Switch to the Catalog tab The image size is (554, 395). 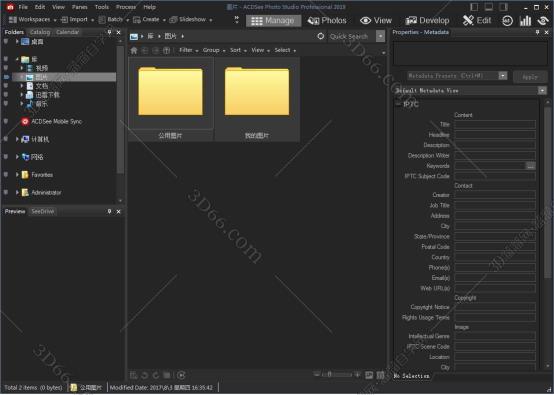pos(40,32)
